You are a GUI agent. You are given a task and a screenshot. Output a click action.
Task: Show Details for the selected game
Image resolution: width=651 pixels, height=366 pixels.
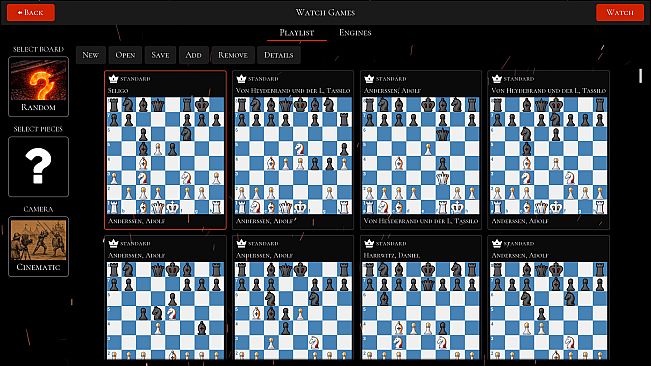point(279,55)
